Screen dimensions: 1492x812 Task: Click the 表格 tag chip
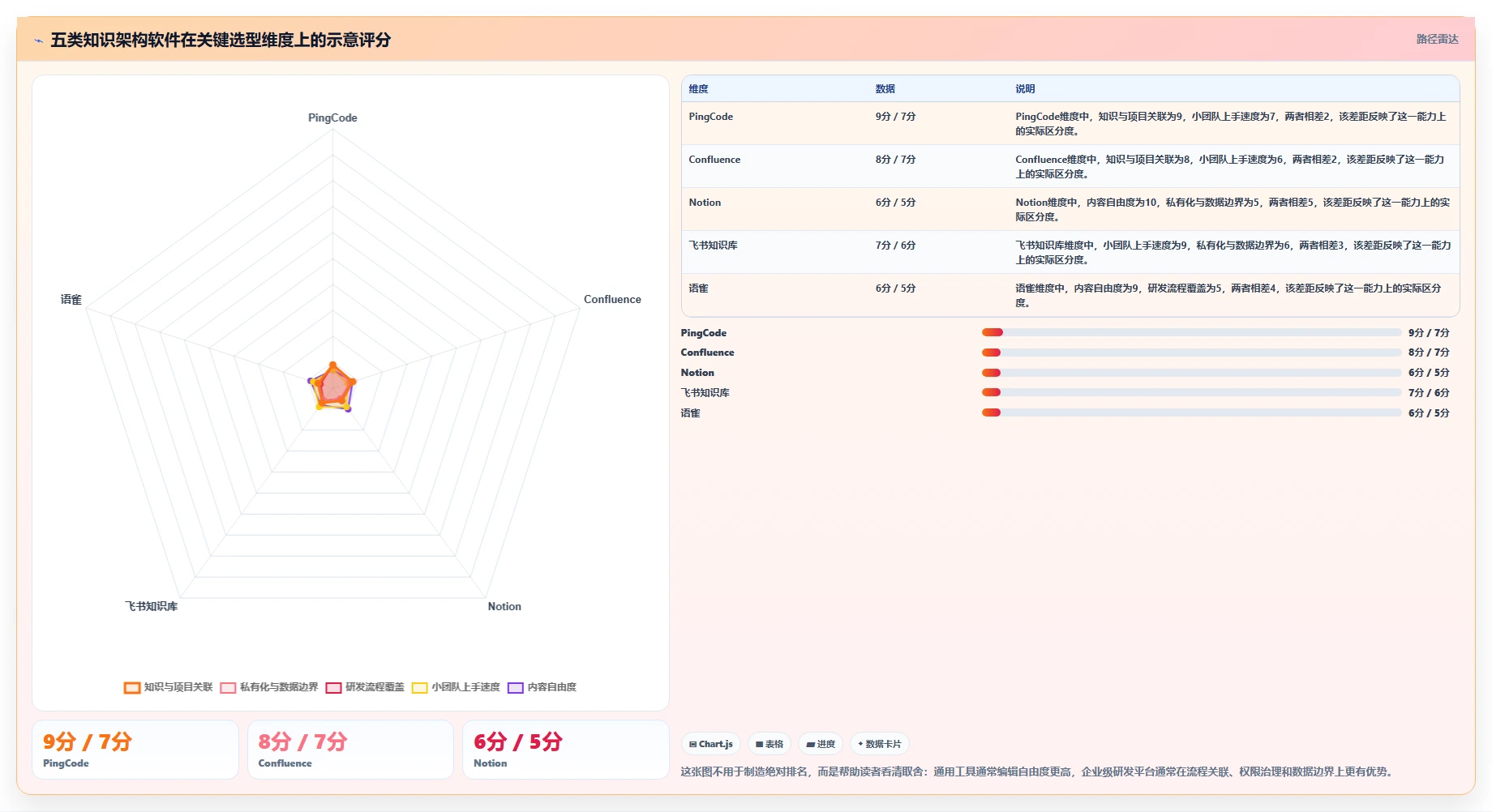pyautogui.click(x=770, y=744)
